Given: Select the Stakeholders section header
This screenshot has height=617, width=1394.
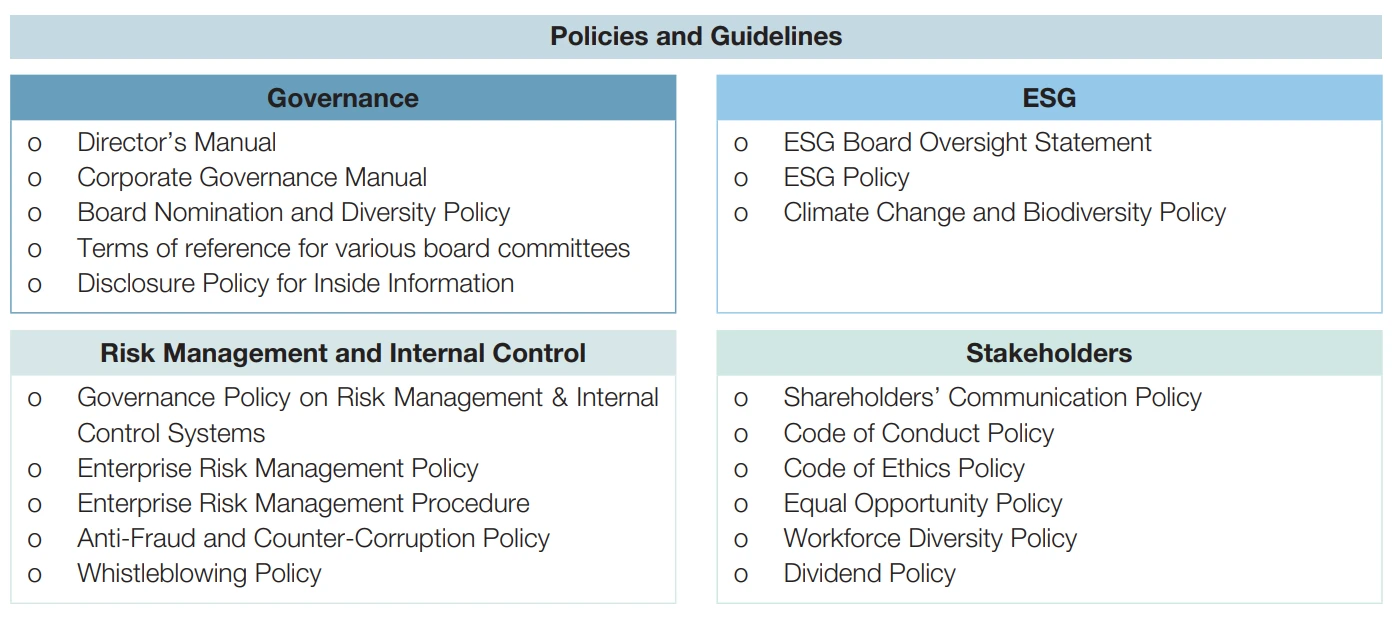Looking at the screenshot, I should click(1049, 353).
